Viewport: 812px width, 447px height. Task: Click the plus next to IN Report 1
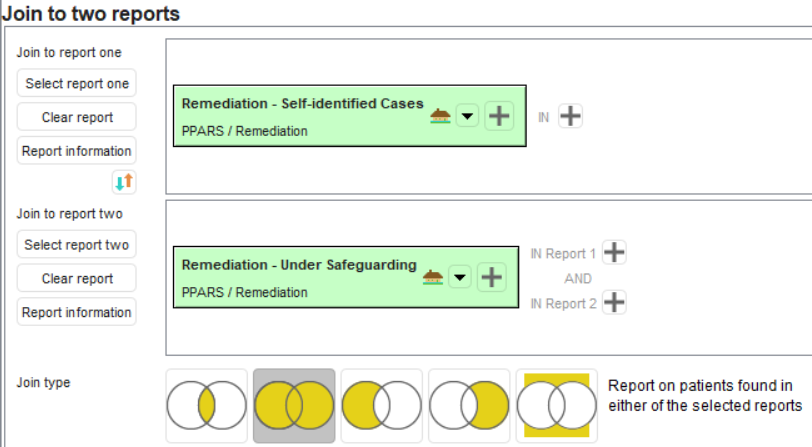pyautogui.click(x=614, y=253)
